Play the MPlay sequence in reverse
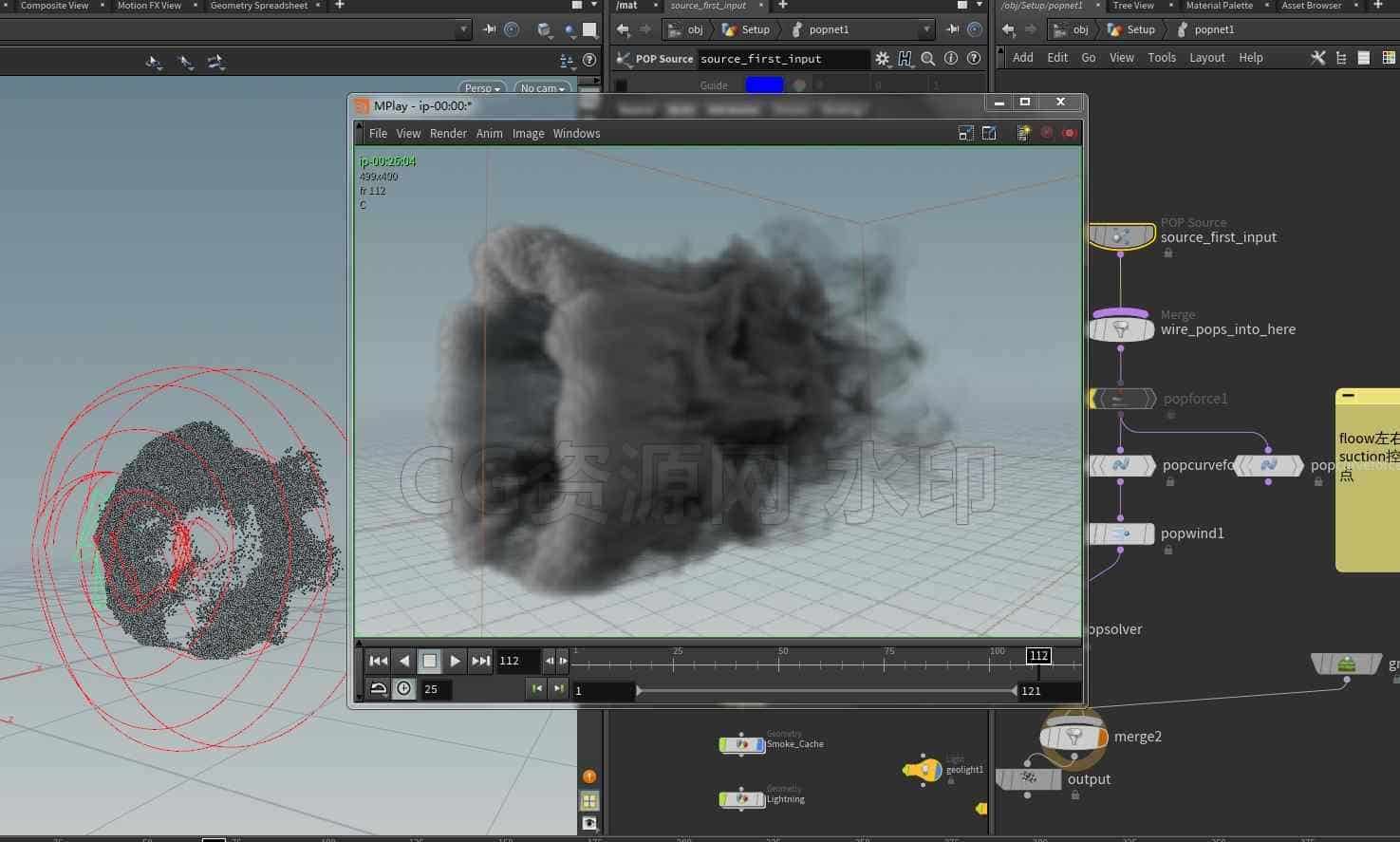Screen dimensions: 1400x842 point(404,661)
